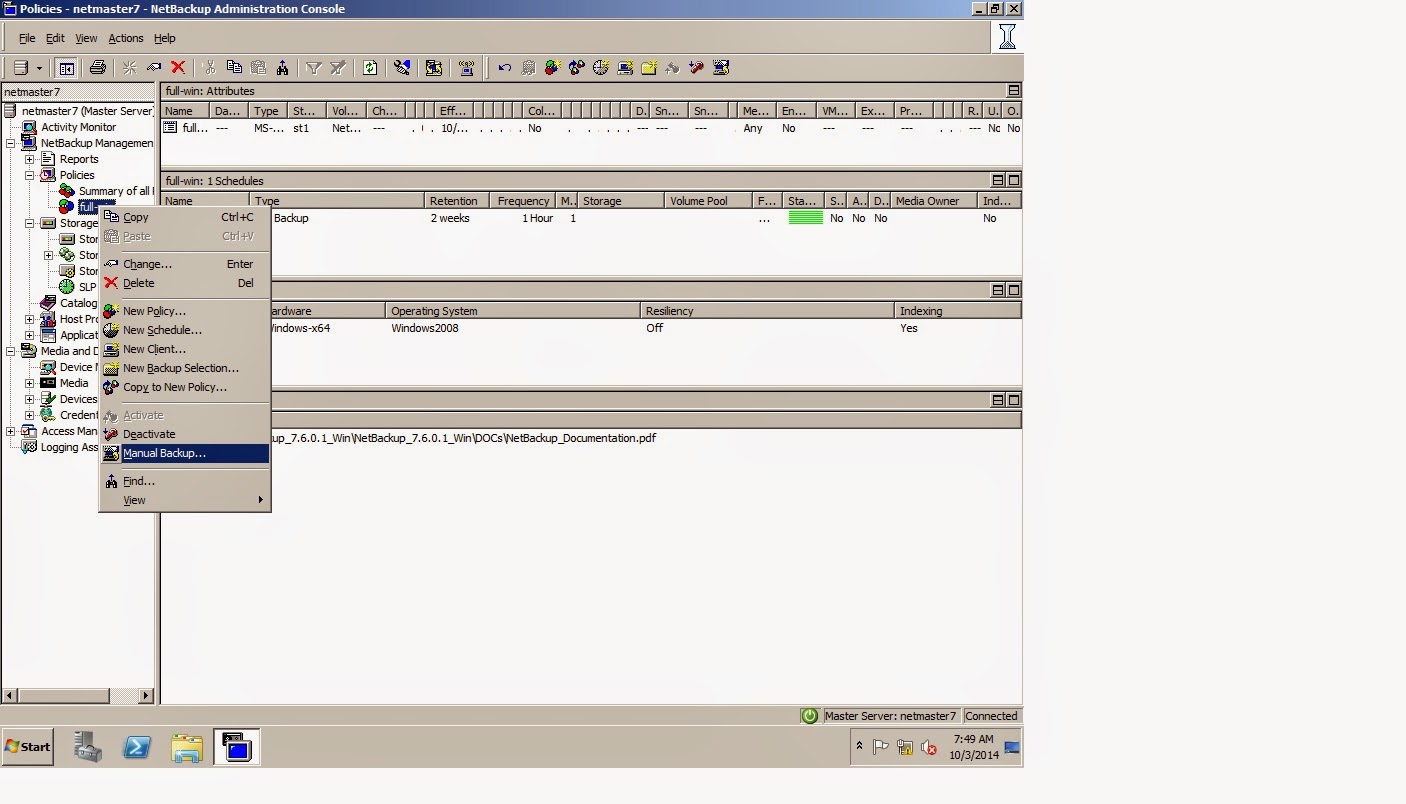Viewport: 1406px width, 804px height.
Task: Toggle the tree pane visibility toolbar icon
Action: pyautogui.click(x=66, y=67)
